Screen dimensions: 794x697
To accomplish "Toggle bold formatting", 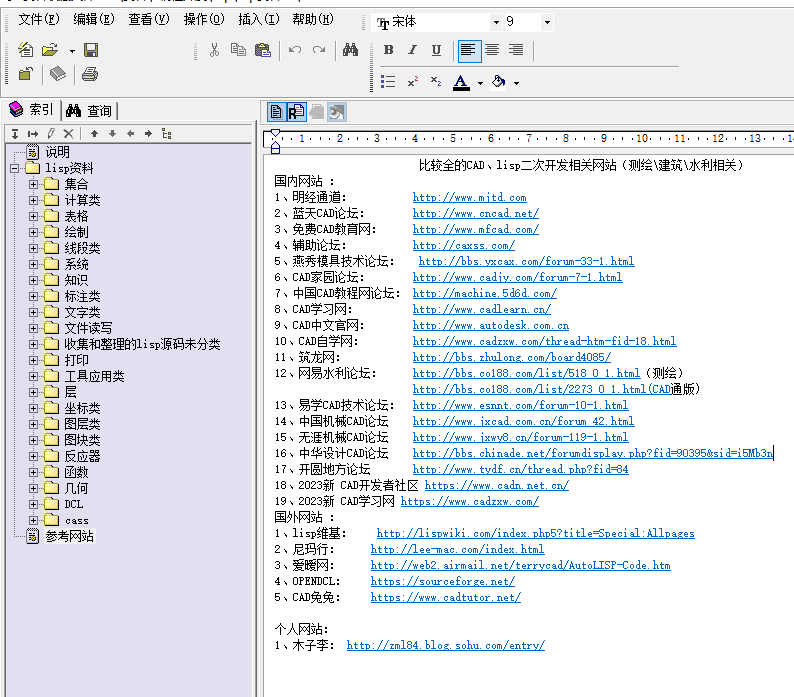I will [x=388, y=50].
